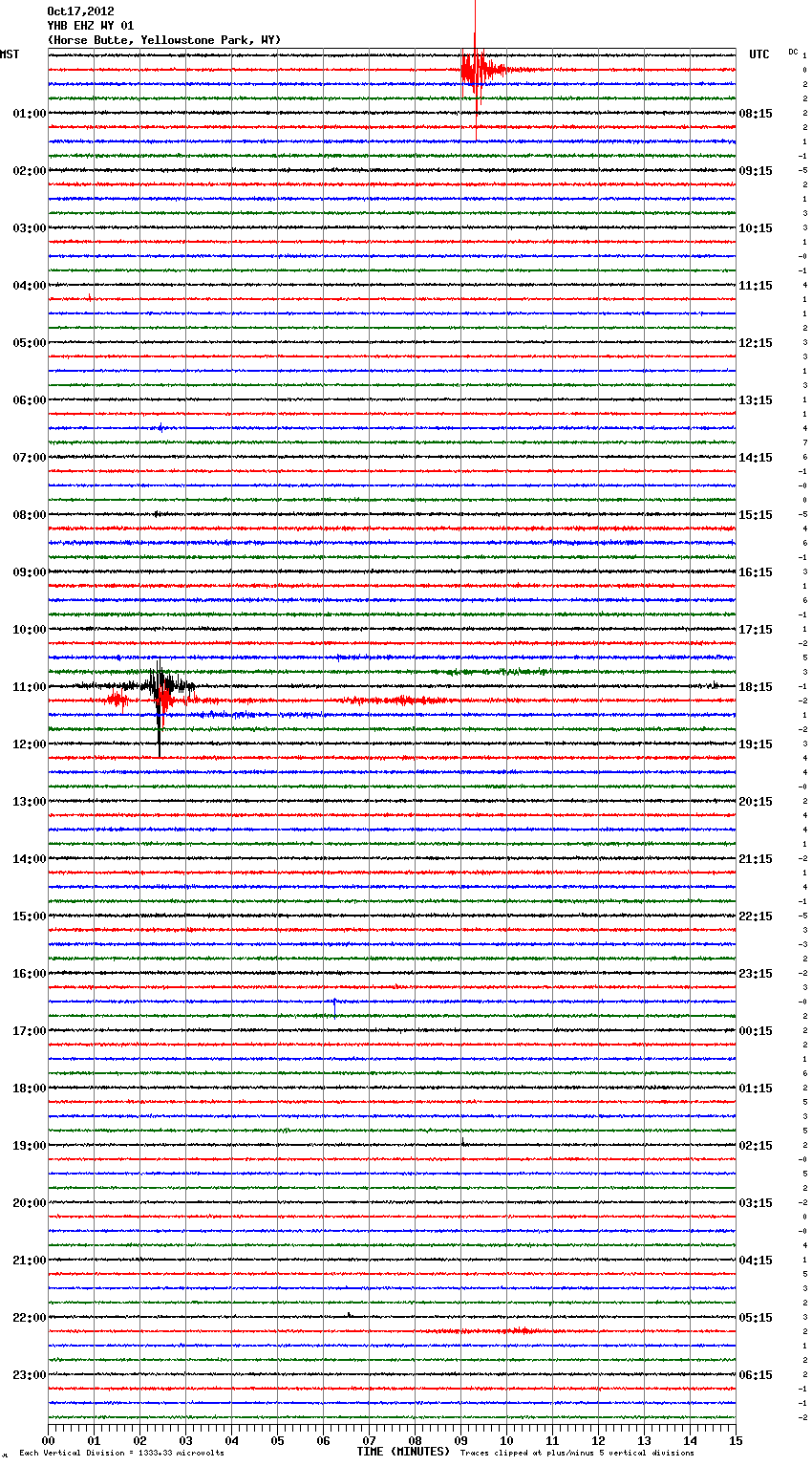This screenshot has width=812, height=1466.
Task: Click the 02:15 UTC row label
Action: 756,1146
